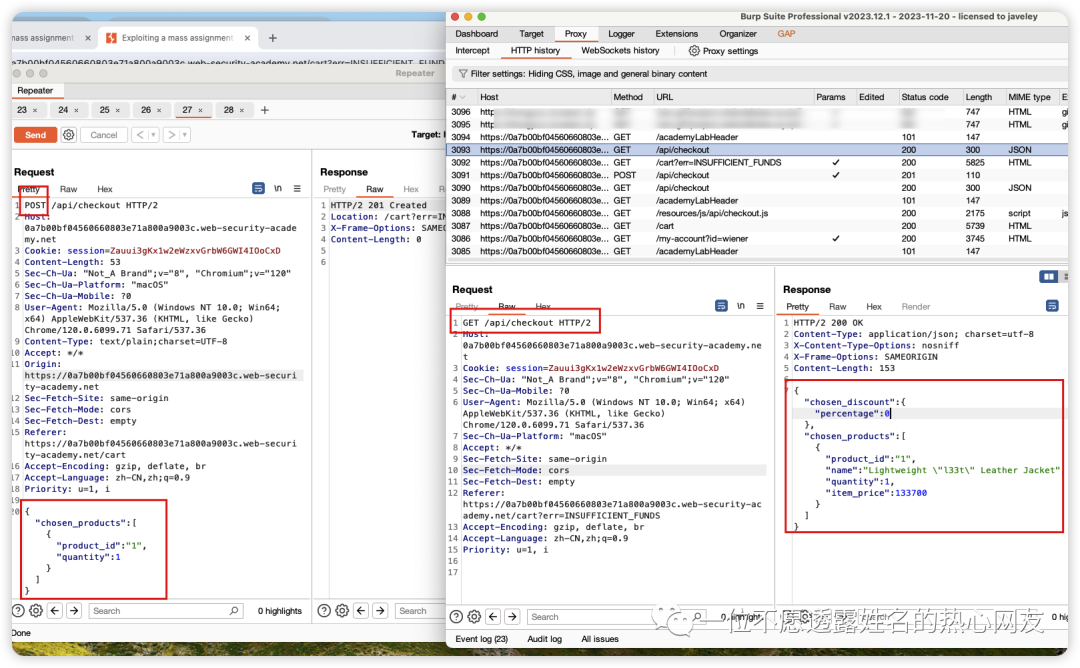Open the Extensions tab in Burp Suite
Screen dimensions: 1080x668
(676, 34)
